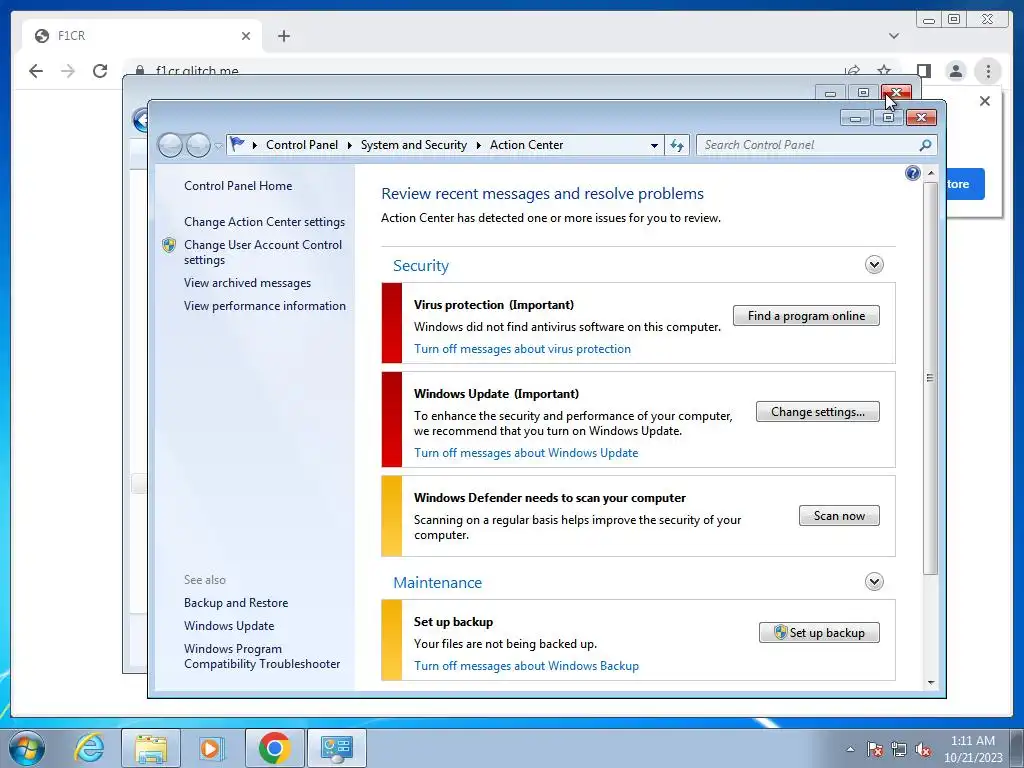
Task: Expand the breadcrumb root arrow
Action: [254, 145]
